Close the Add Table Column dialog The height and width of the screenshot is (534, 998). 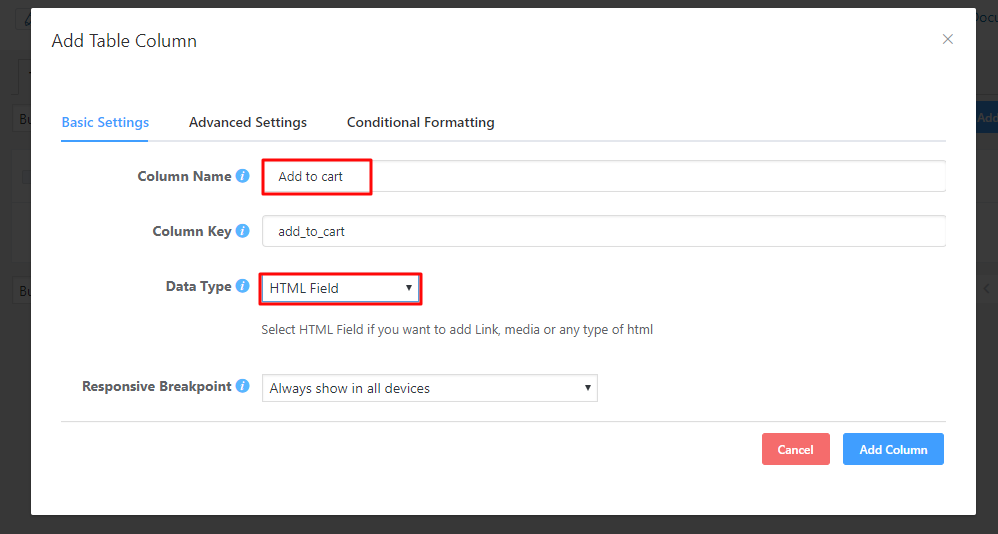(x=948, y=39)
